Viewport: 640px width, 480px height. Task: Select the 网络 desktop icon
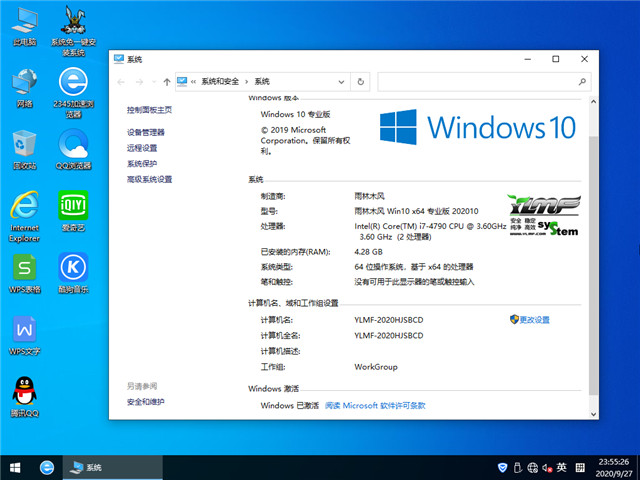[24, 88]
